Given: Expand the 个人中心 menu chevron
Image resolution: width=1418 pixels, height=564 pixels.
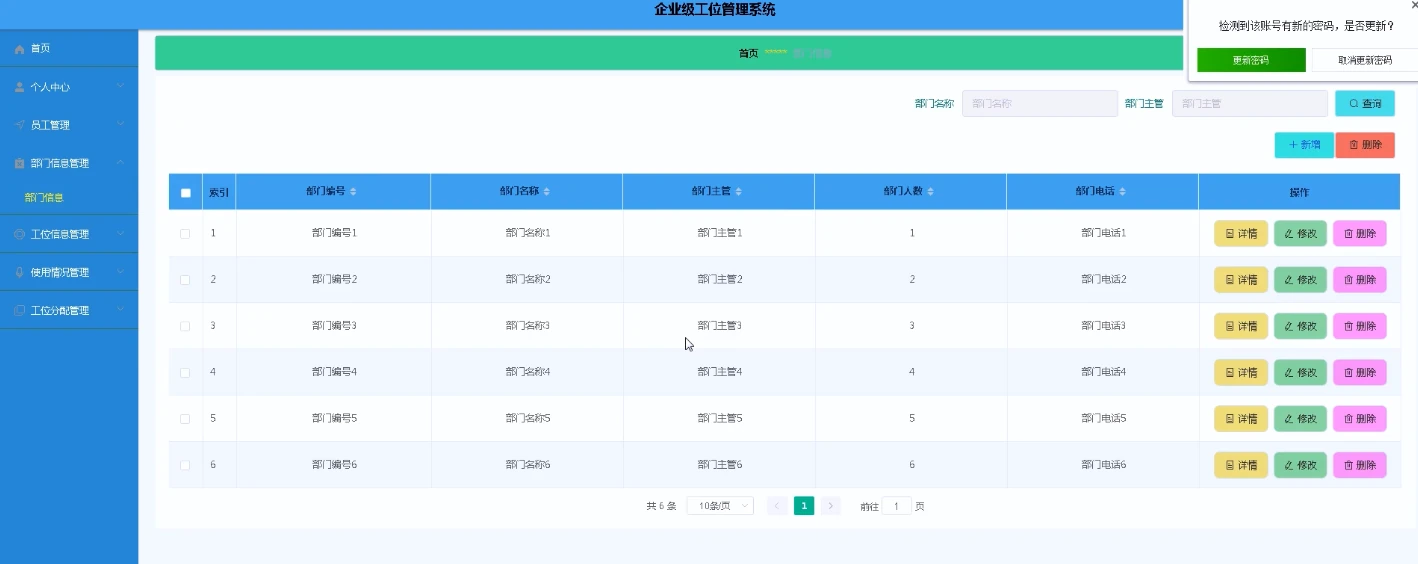Looking at the screenshot, I should [120, 86].
